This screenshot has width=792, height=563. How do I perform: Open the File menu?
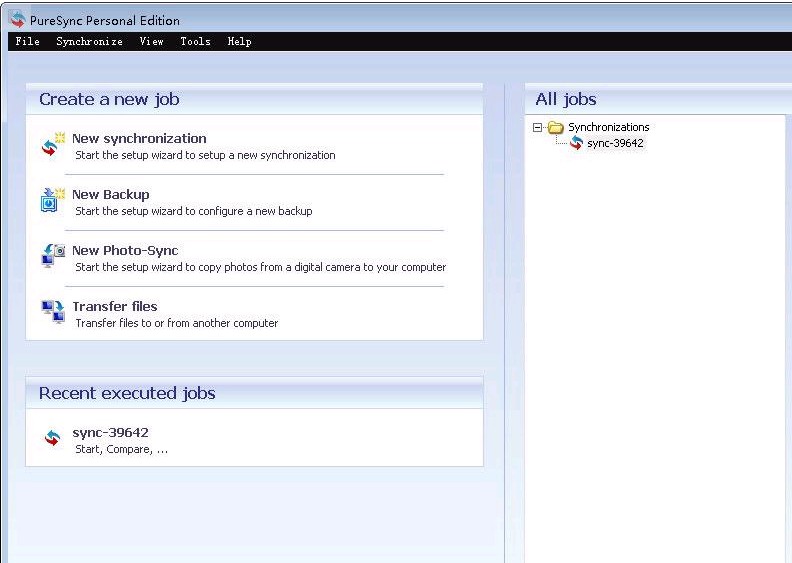coord(27,42)
